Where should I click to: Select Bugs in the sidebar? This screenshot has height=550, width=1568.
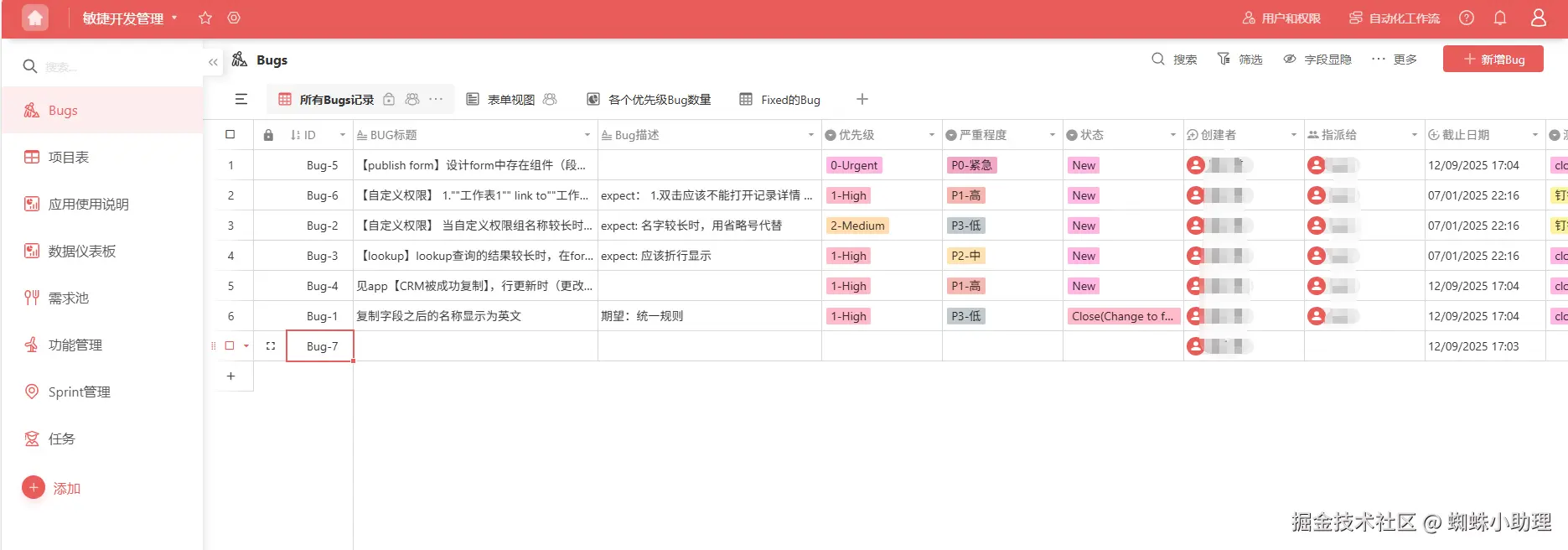pyautogui.click(x=102, y=110)
